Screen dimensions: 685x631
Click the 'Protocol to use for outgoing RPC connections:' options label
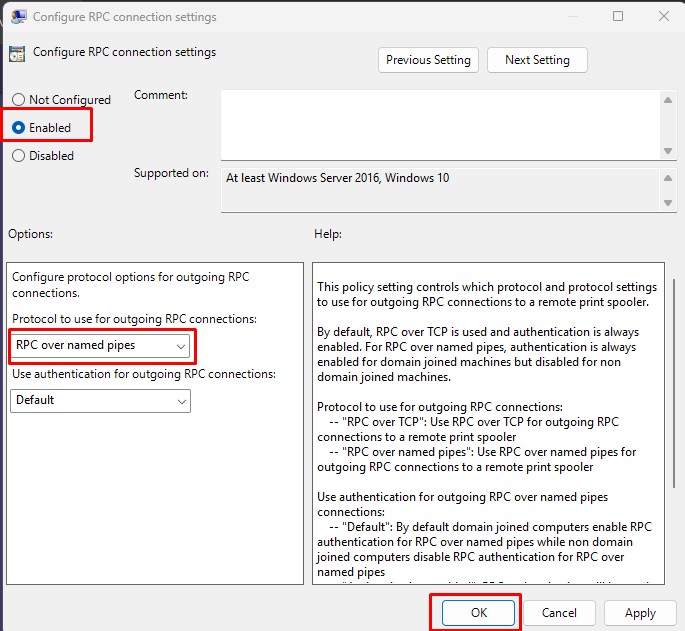[x=134, y=319]
